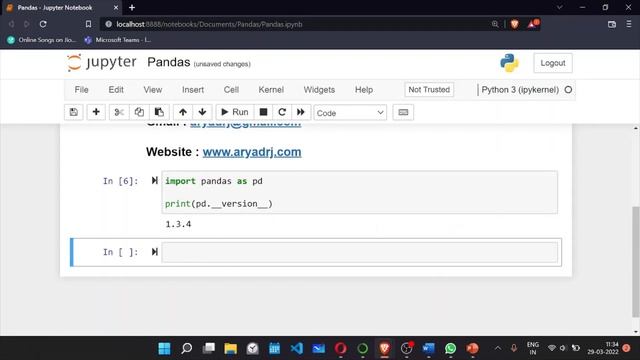Open the Online Songs on Jio bookmark
The width and height of the screenshot is (640, 360).
[x=42, y=40]
